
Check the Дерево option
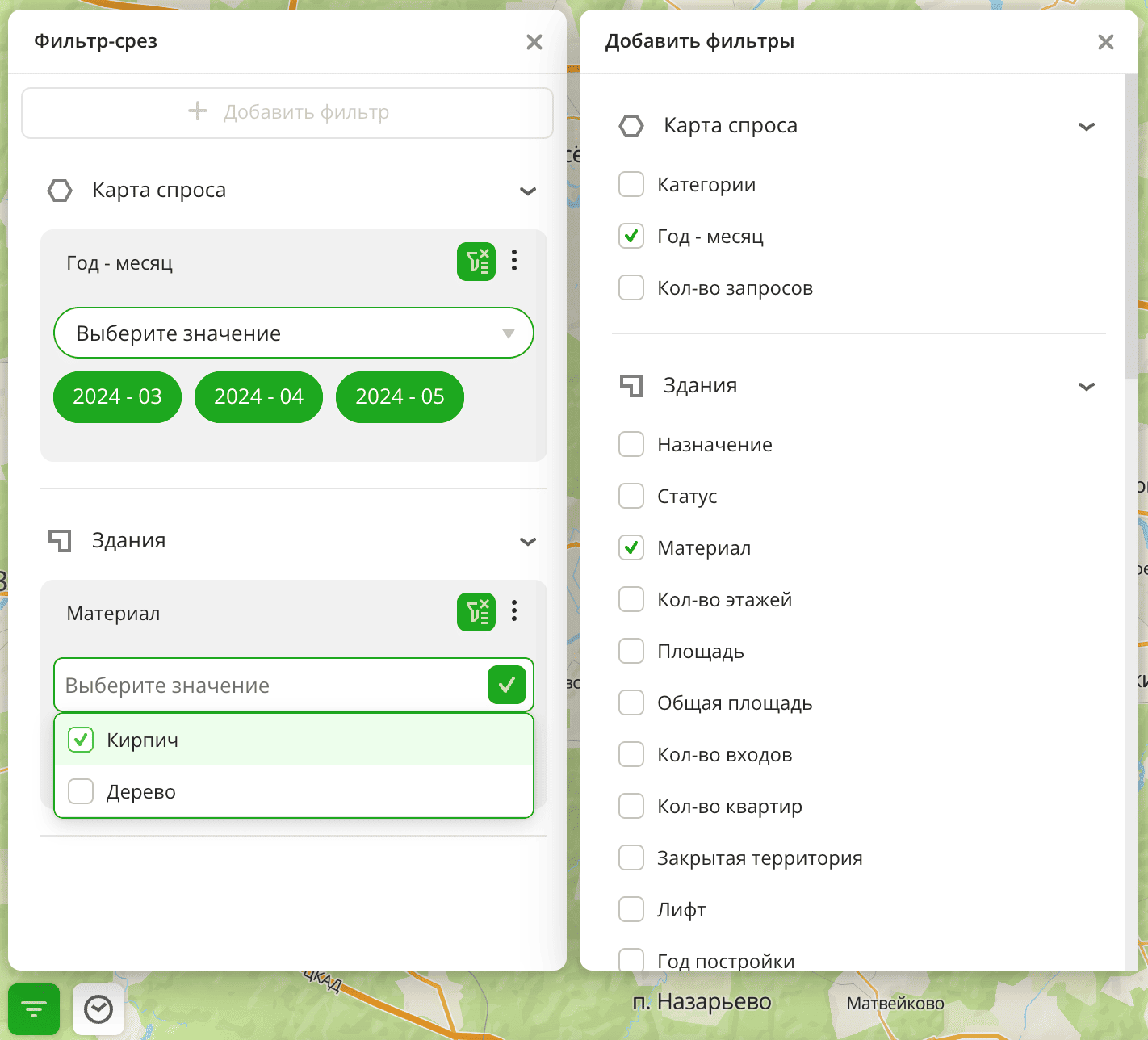click(81, 791)
